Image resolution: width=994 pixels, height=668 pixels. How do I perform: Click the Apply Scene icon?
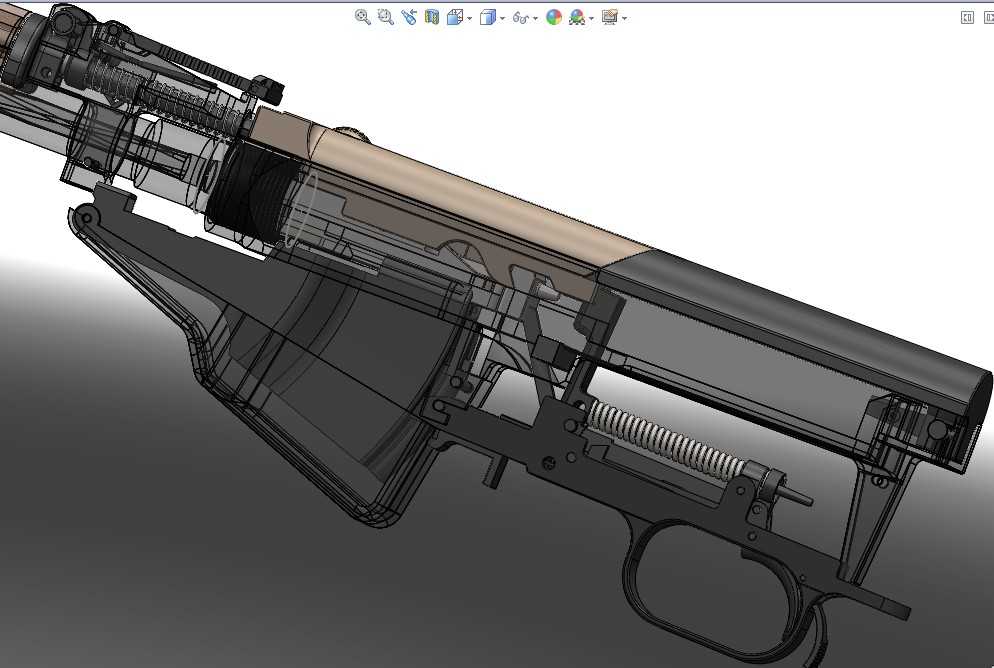[577, 17]
